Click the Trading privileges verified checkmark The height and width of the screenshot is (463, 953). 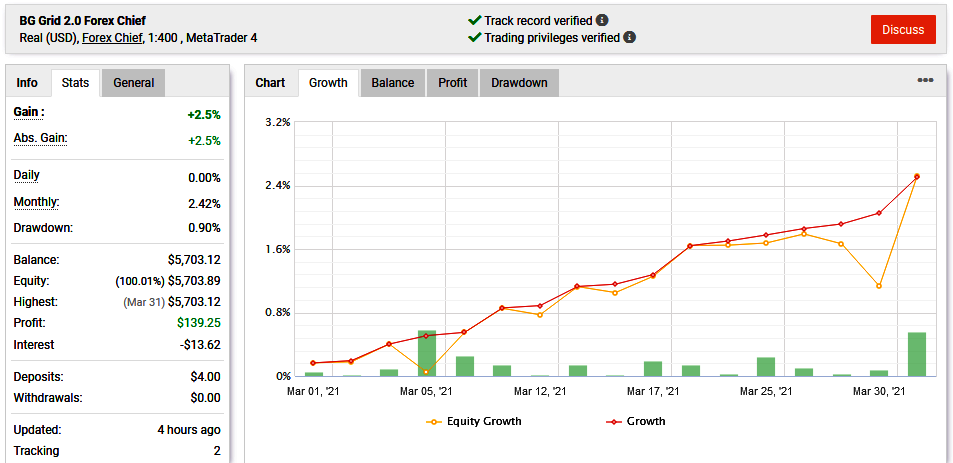pyautogui.click(x=475, y=38)
